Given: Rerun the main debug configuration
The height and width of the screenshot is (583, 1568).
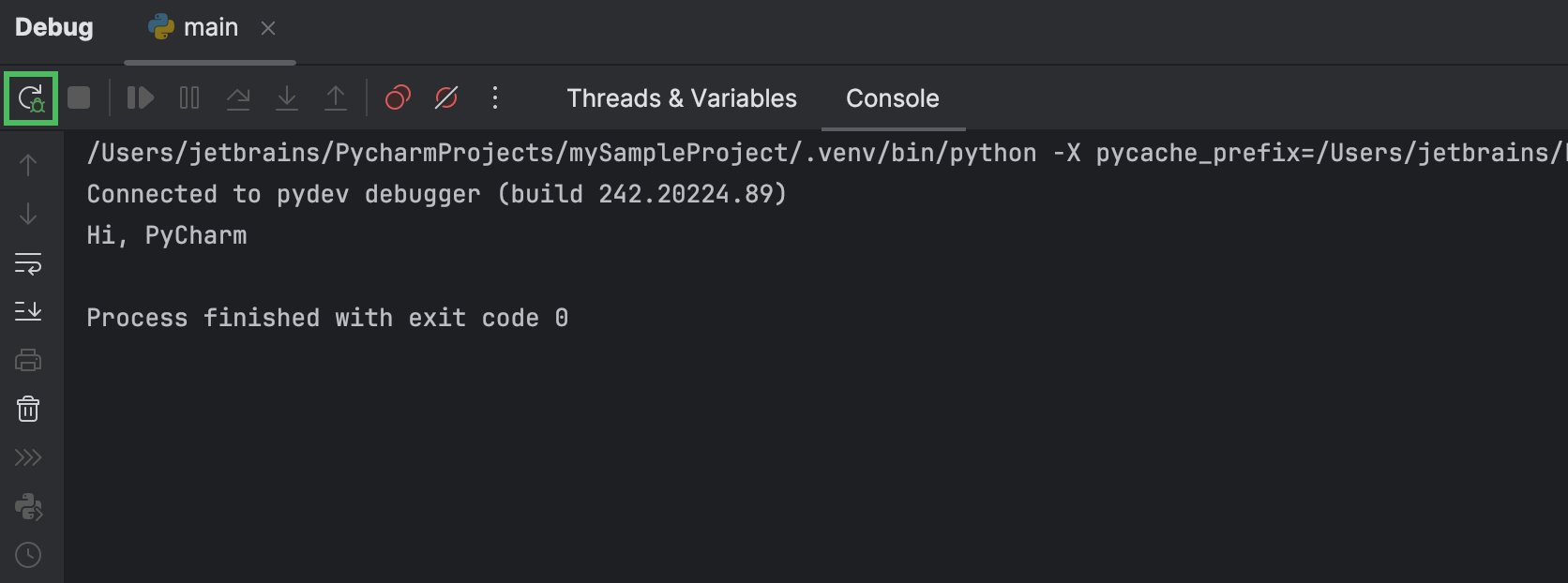Looking at the screenshot, I should 30,97.
